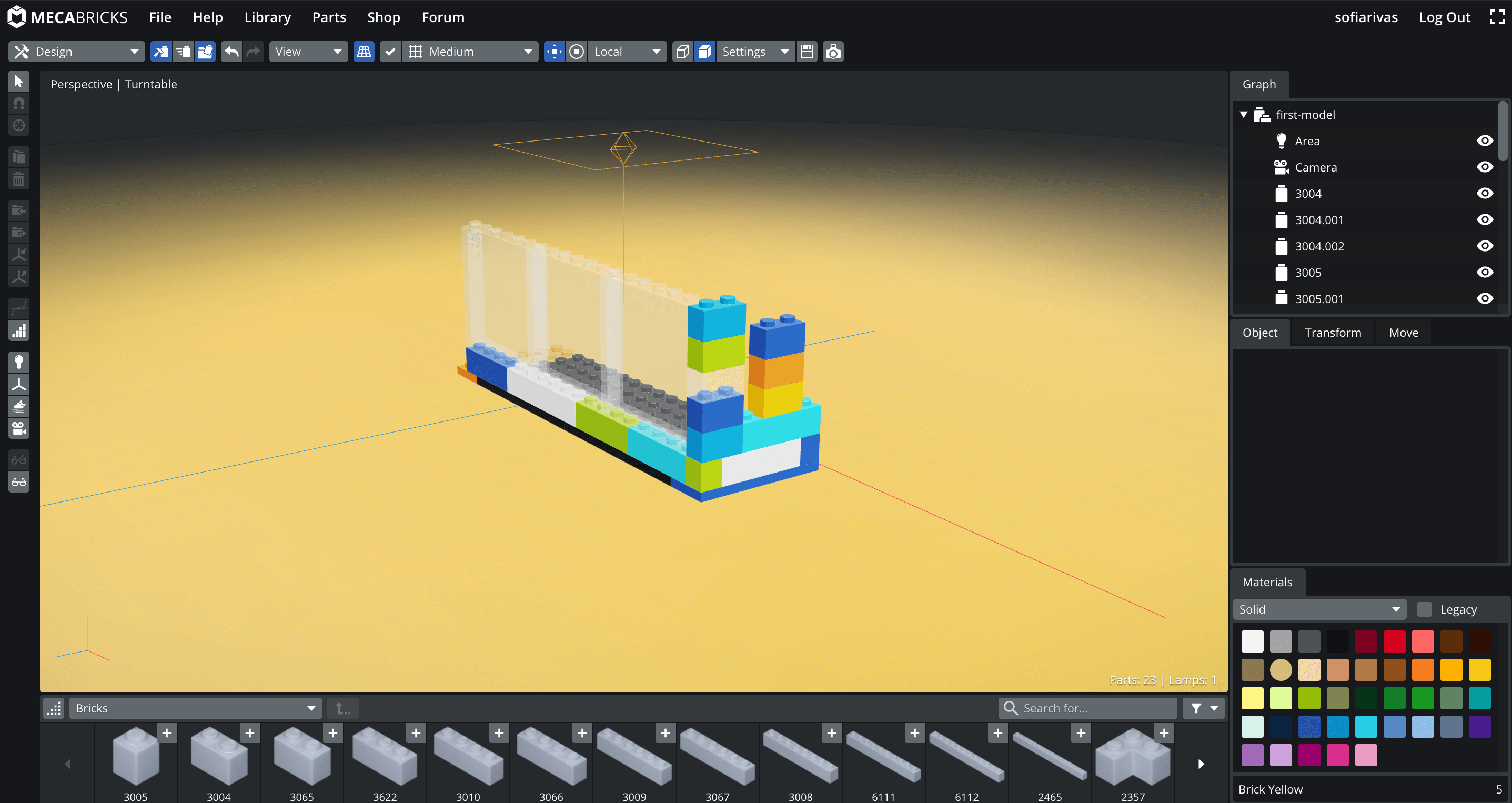This screenshot has height=803, width=1512.
Task: Click the Graph panel scrollbar
Action: 1503,131
